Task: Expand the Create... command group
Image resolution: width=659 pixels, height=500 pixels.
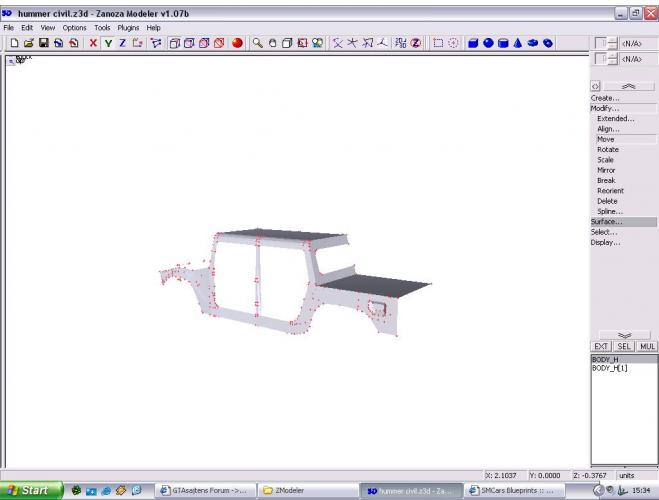Action: click(605, 98)
